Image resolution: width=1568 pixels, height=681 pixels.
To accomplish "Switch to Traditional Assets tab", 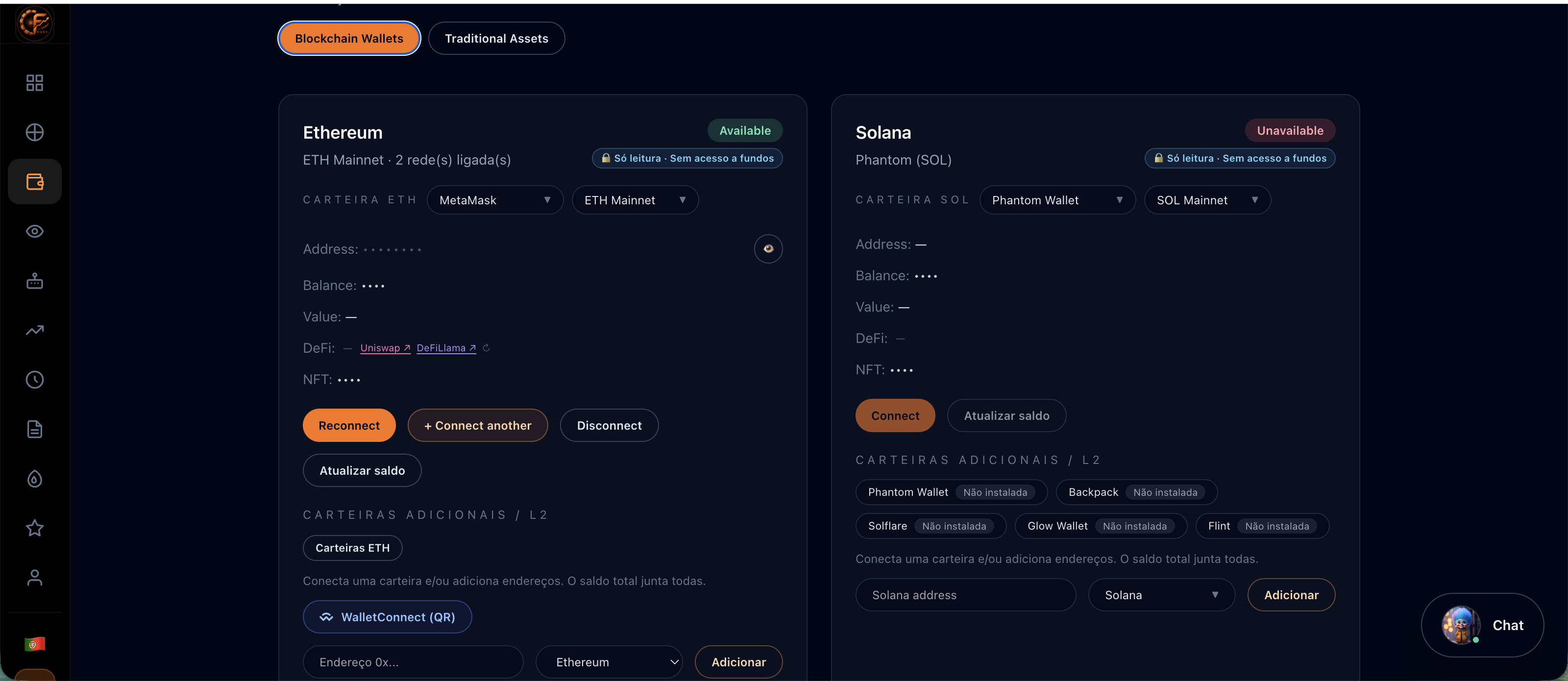I will [x=497, y=38].
